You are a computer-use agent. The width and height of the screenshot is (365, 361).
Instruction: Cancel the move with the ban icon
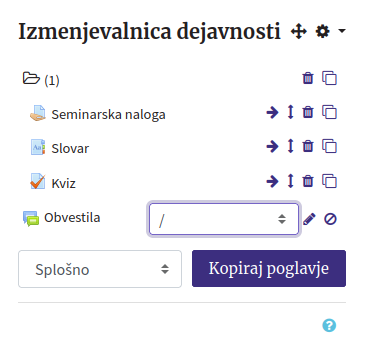(330, 219)
